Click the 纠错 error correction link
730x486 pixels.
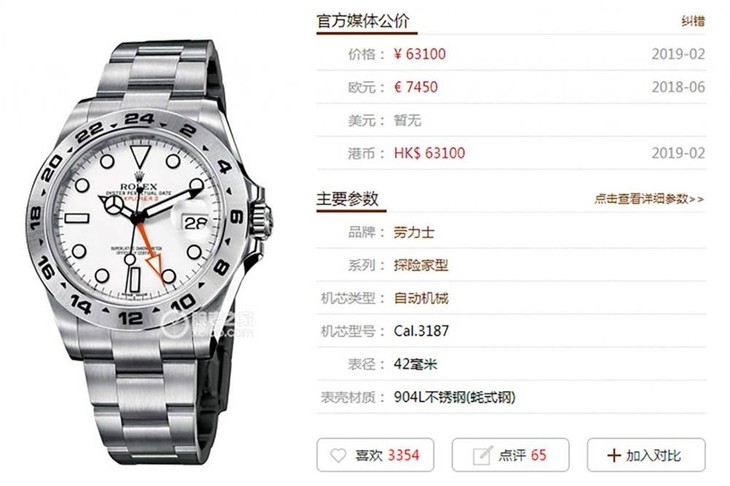693,21
